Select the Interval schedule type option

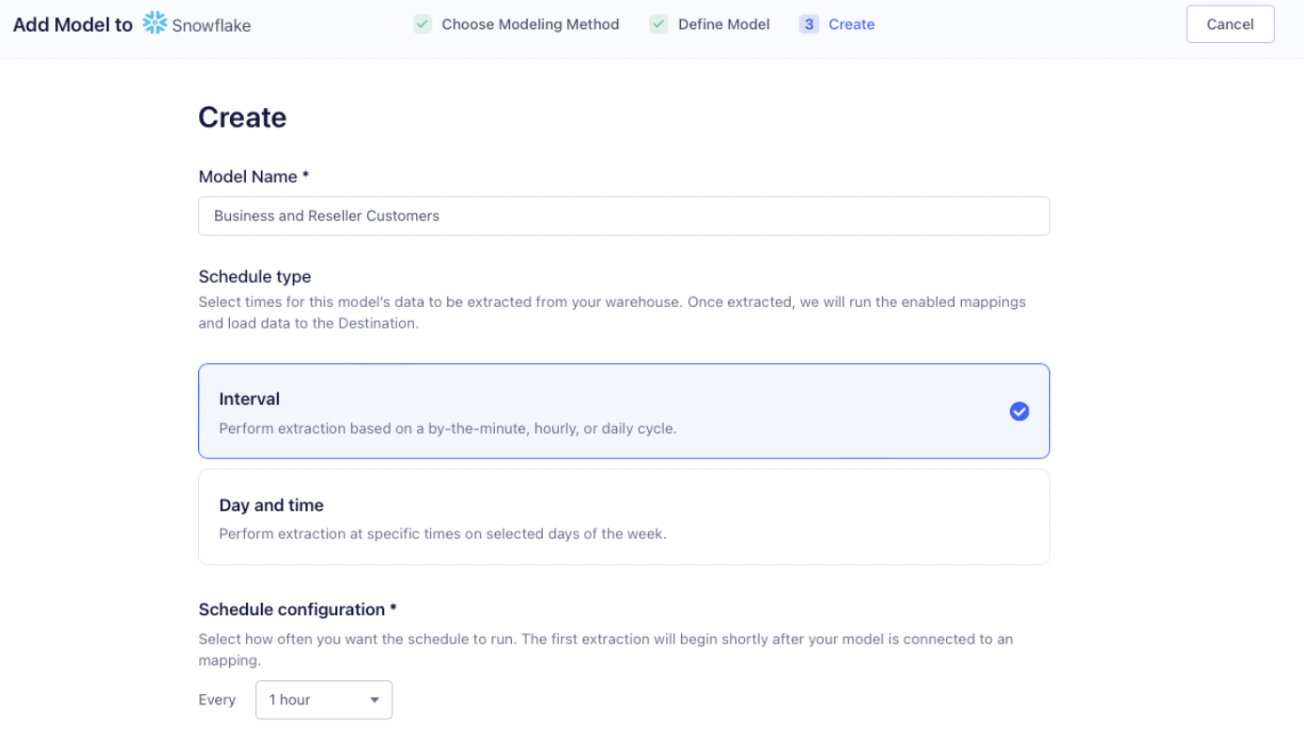point(624,411)
